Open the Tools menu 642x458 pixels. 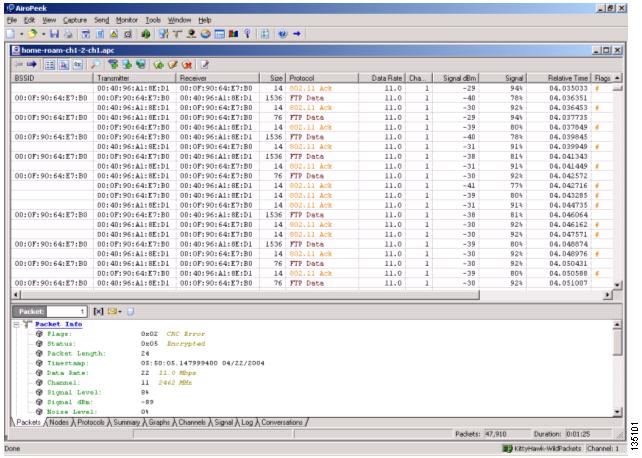(153, 20)
